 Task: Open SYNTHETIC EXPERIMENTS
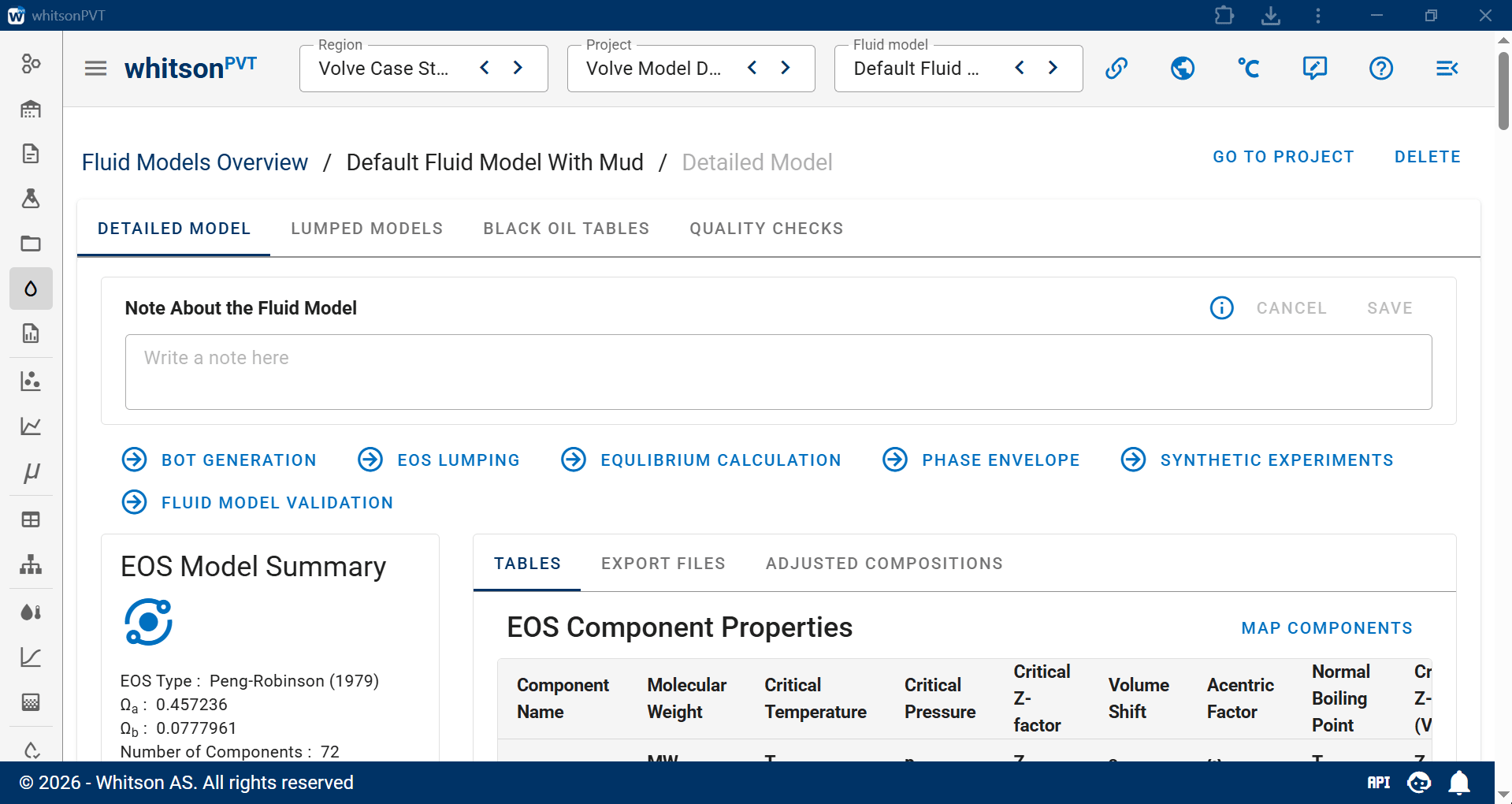(1258, 460)
